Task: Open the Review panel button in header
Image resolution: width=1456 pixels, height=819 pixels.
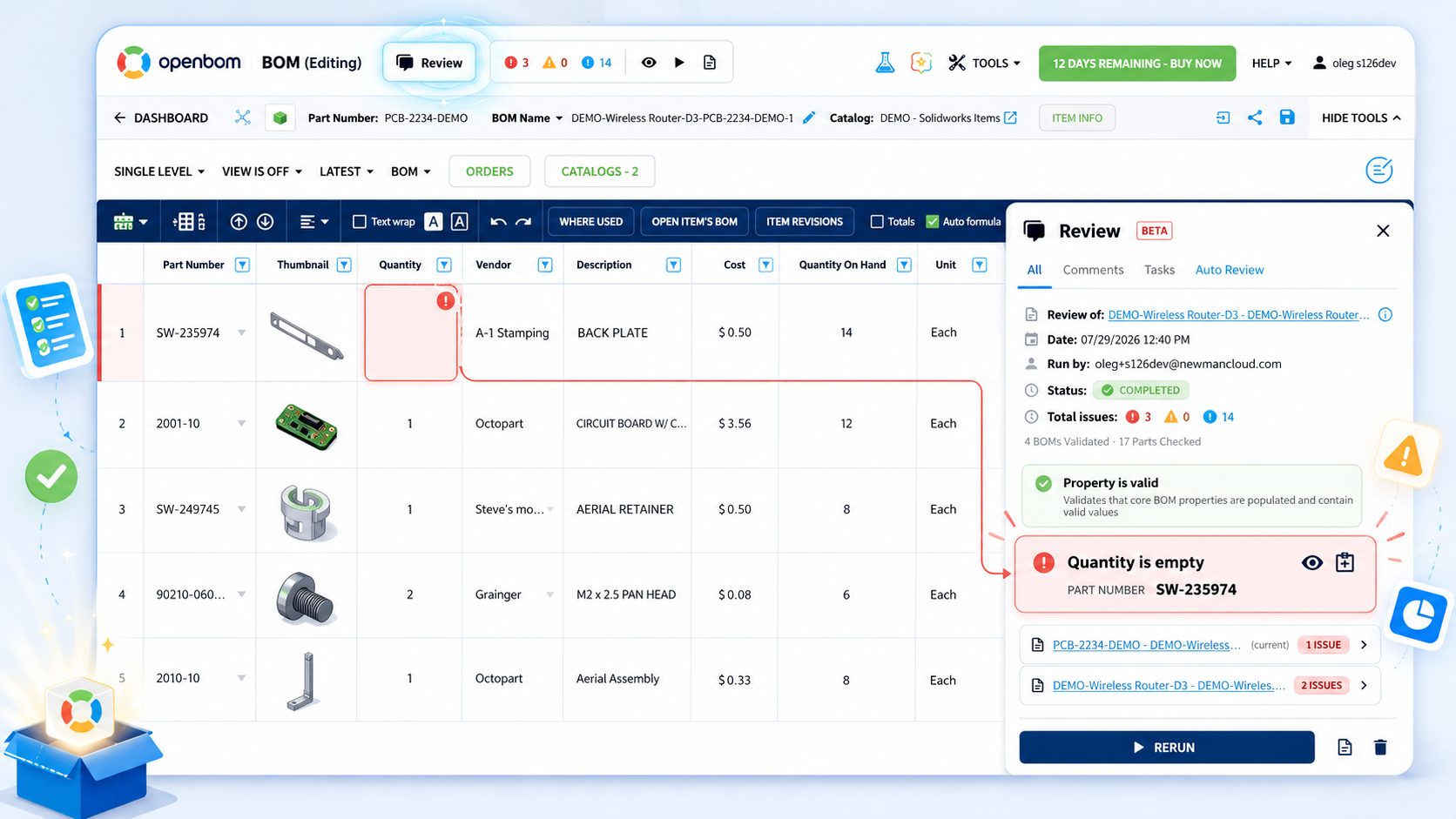Action: coord(429,63)
